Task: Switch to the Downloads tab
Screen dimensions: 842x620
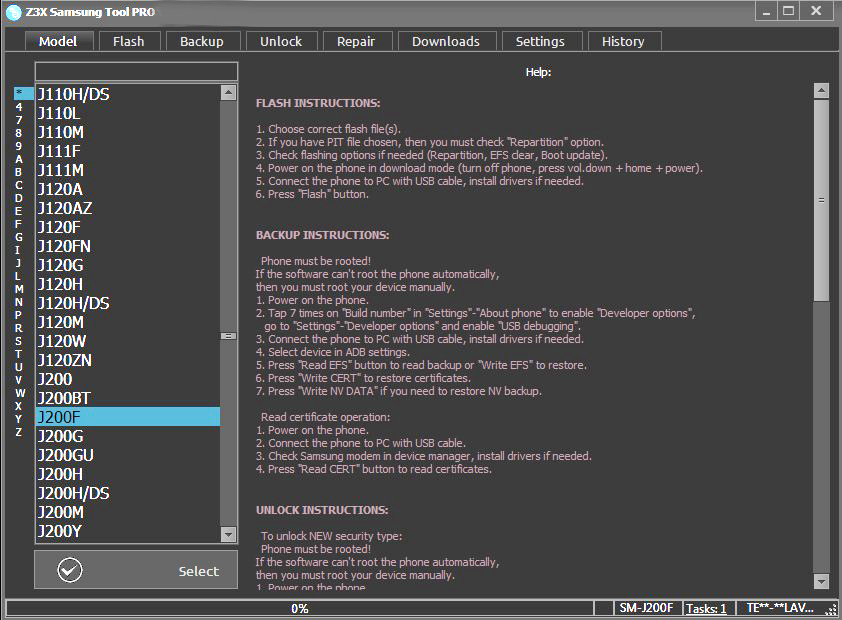Action: click(446, 41)
